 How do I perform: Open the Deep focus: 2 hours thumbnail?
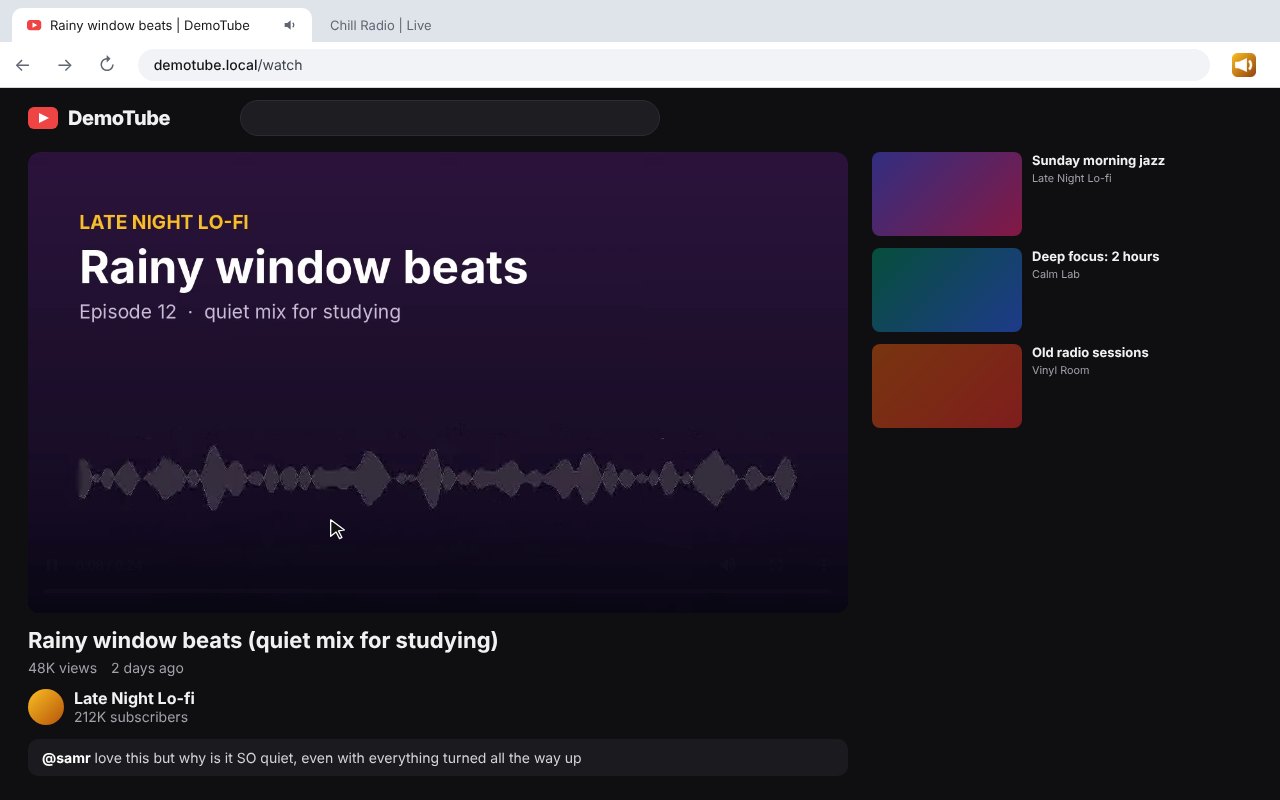947,290
